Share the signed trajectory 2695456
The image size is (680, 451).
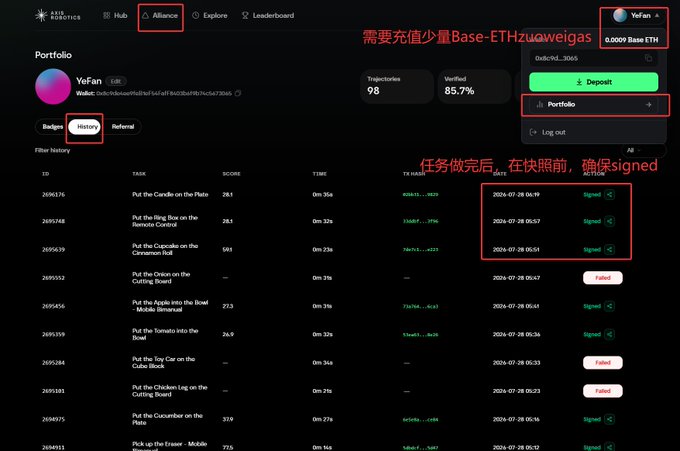(609, 306)
